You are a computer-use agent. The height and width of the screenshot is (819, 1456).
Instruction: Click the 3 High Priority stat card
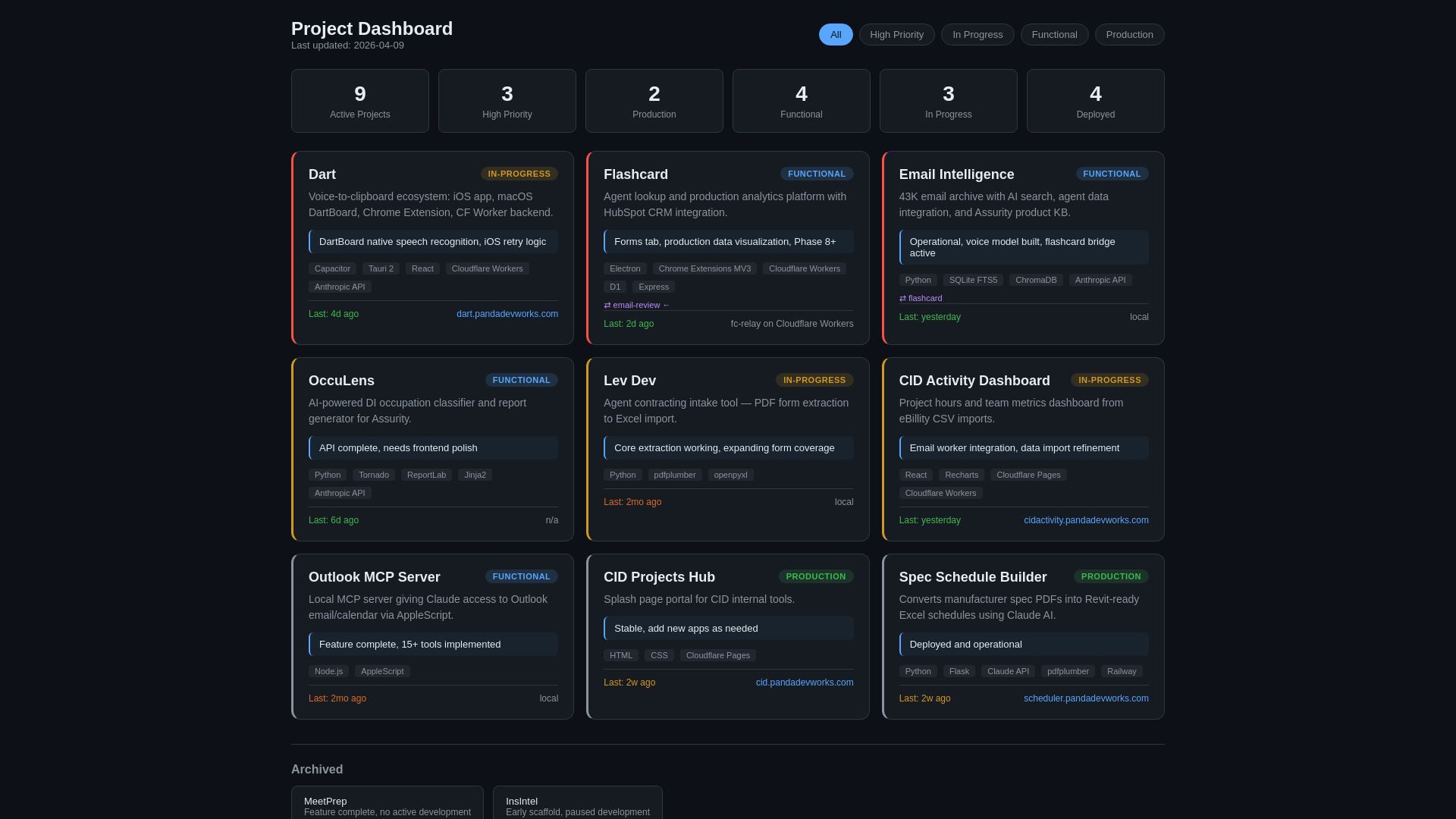(x=507, y=101)
